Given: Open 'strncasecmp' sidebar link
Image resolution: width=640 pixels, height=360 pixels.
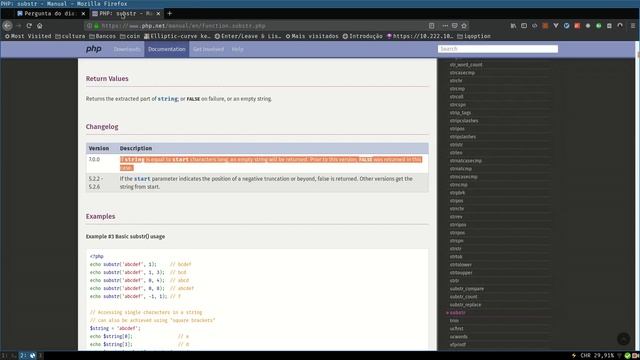Looking at the screenshot, I should 463,177.
